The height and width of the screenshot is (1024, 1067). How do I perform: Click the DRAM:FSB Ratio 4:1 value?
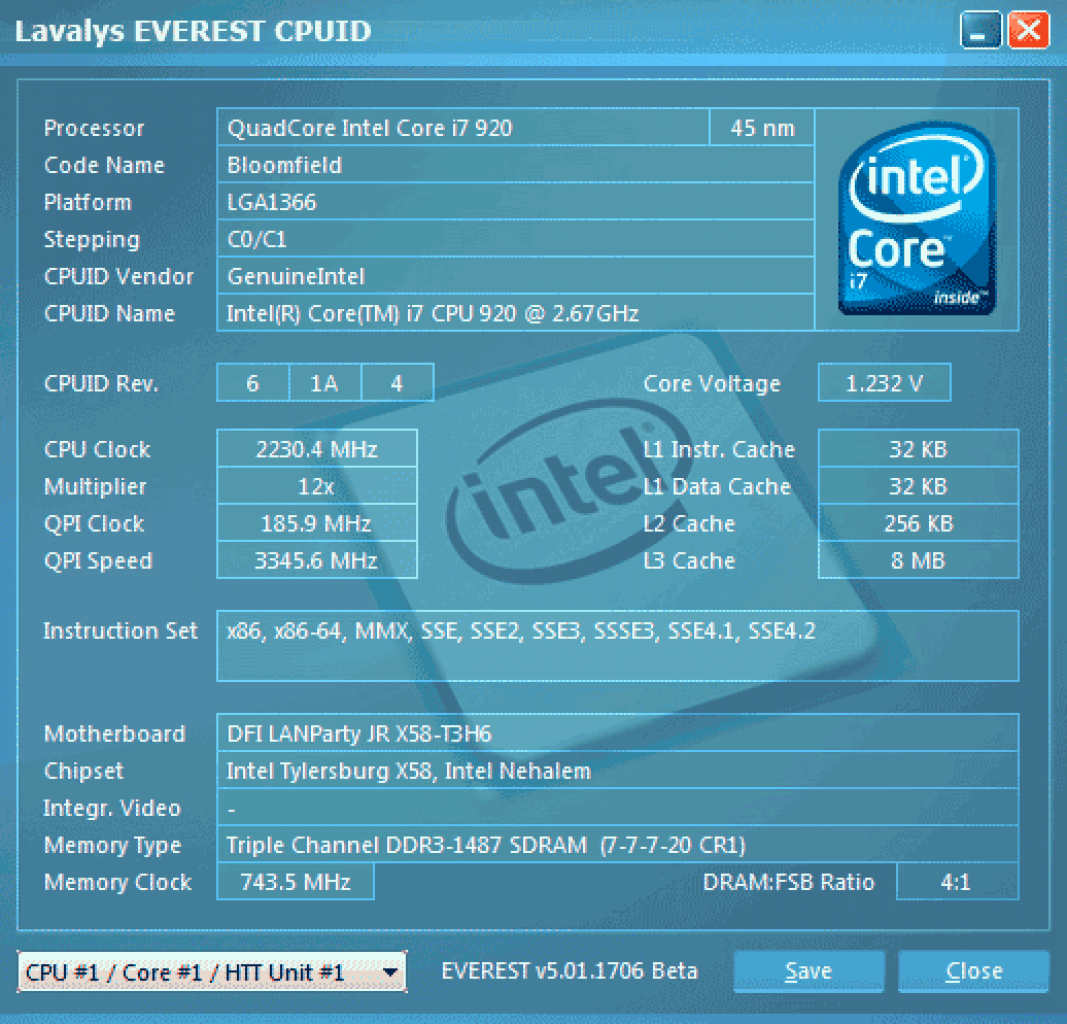tap(957, 882)
